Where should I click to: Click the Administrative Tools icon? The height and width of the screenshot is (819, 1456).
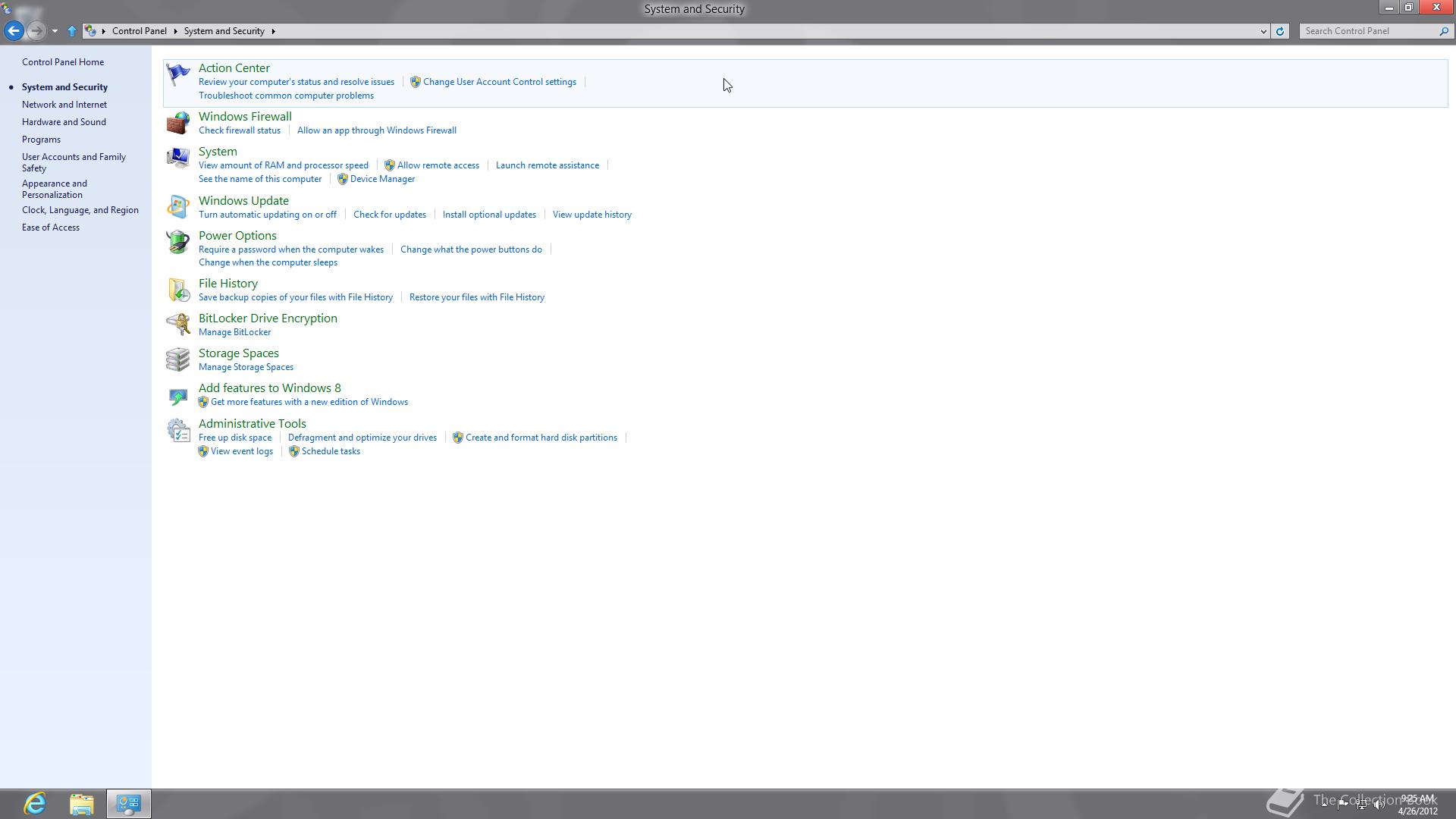[x=178, y=430]
